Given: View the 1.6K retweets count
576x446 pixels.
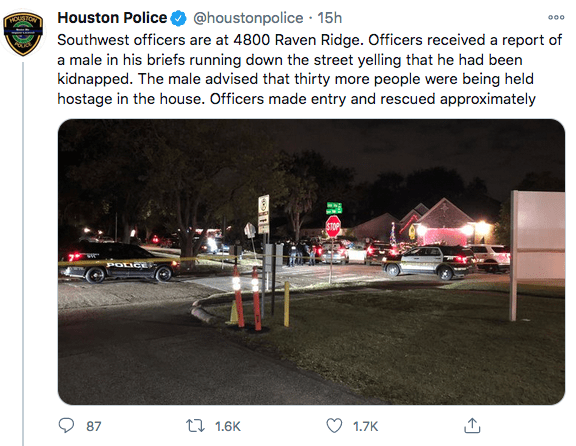Looking at the screenshot, I should 228,426.
